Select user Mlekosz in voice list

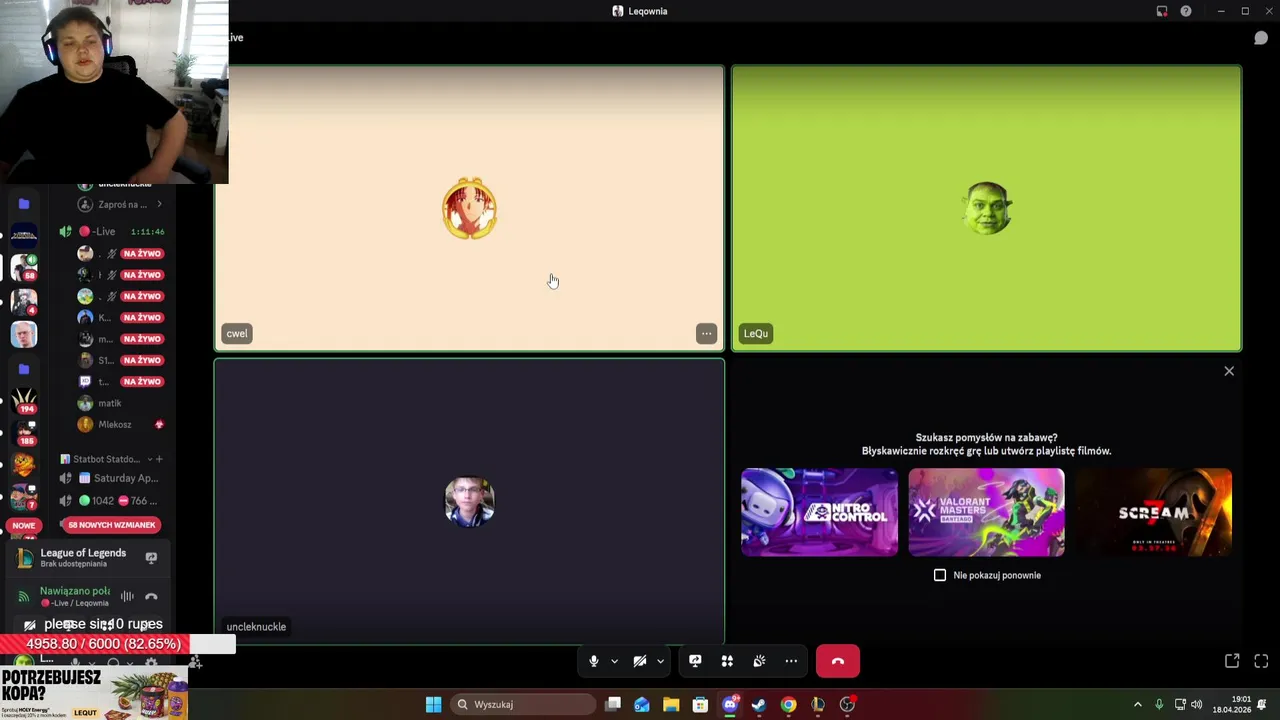114,424
